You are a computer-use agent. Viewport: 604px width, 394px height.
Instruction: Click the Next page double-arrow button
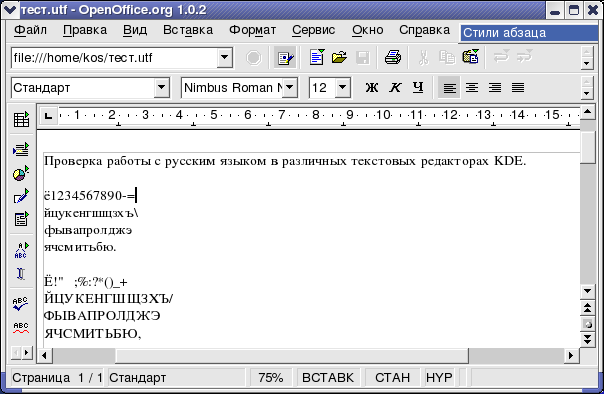pyautogui.click(x=588, y=339)
